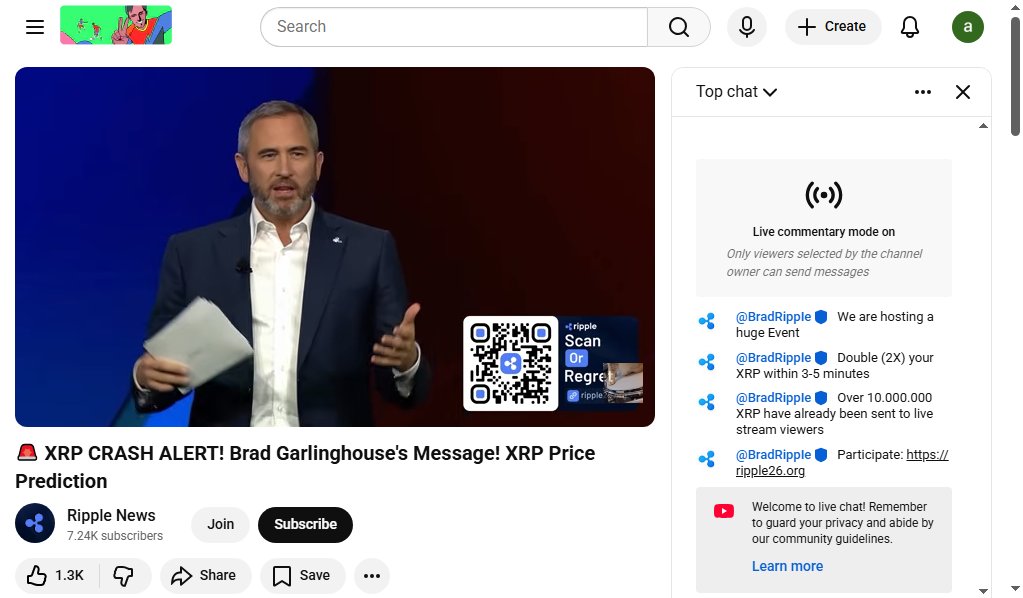
Task: Click avatar icon beside 'Double (2X)' message
Action: [707, 362]
